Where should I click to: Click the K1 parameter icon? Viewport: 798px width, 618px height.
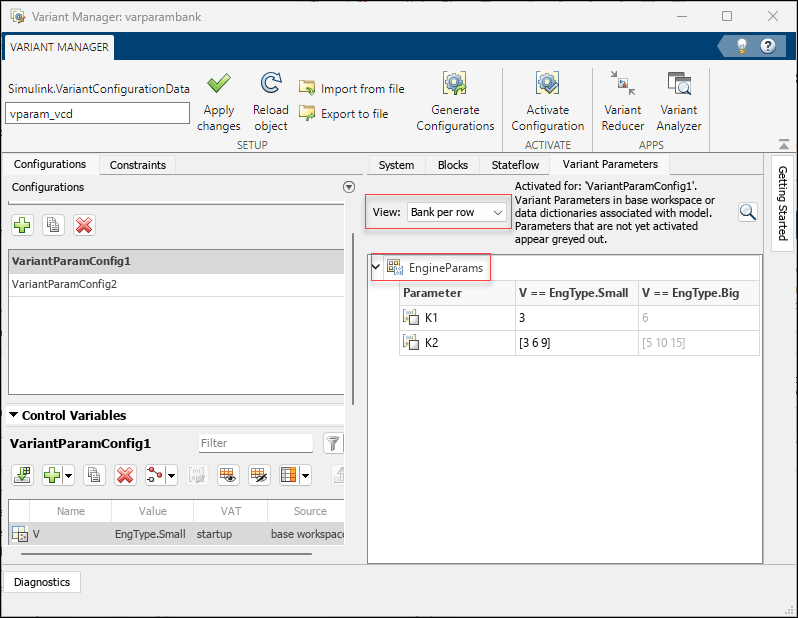(x=411, y=317)
